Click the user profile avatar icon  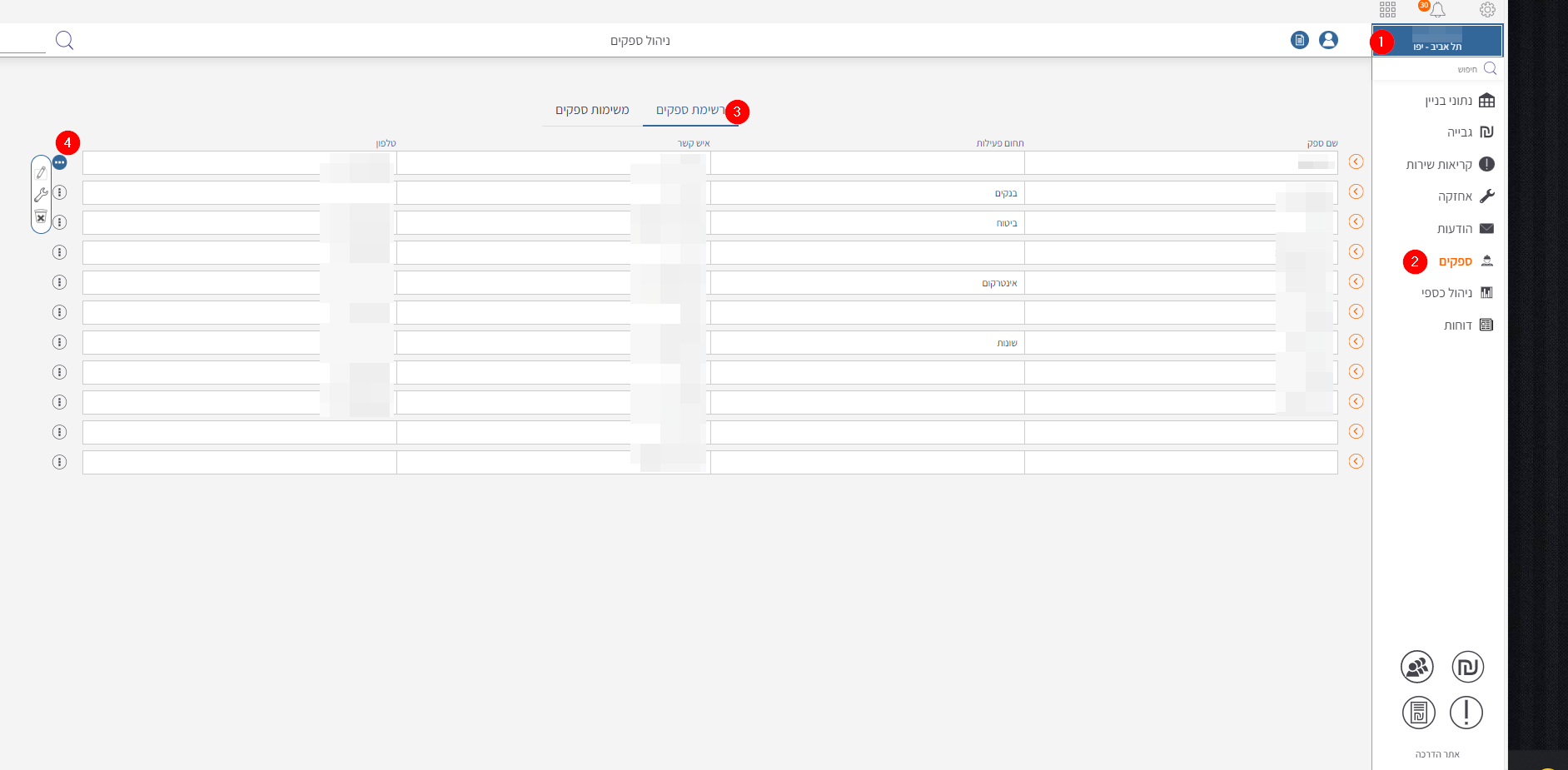click(x=1328, y=40)
